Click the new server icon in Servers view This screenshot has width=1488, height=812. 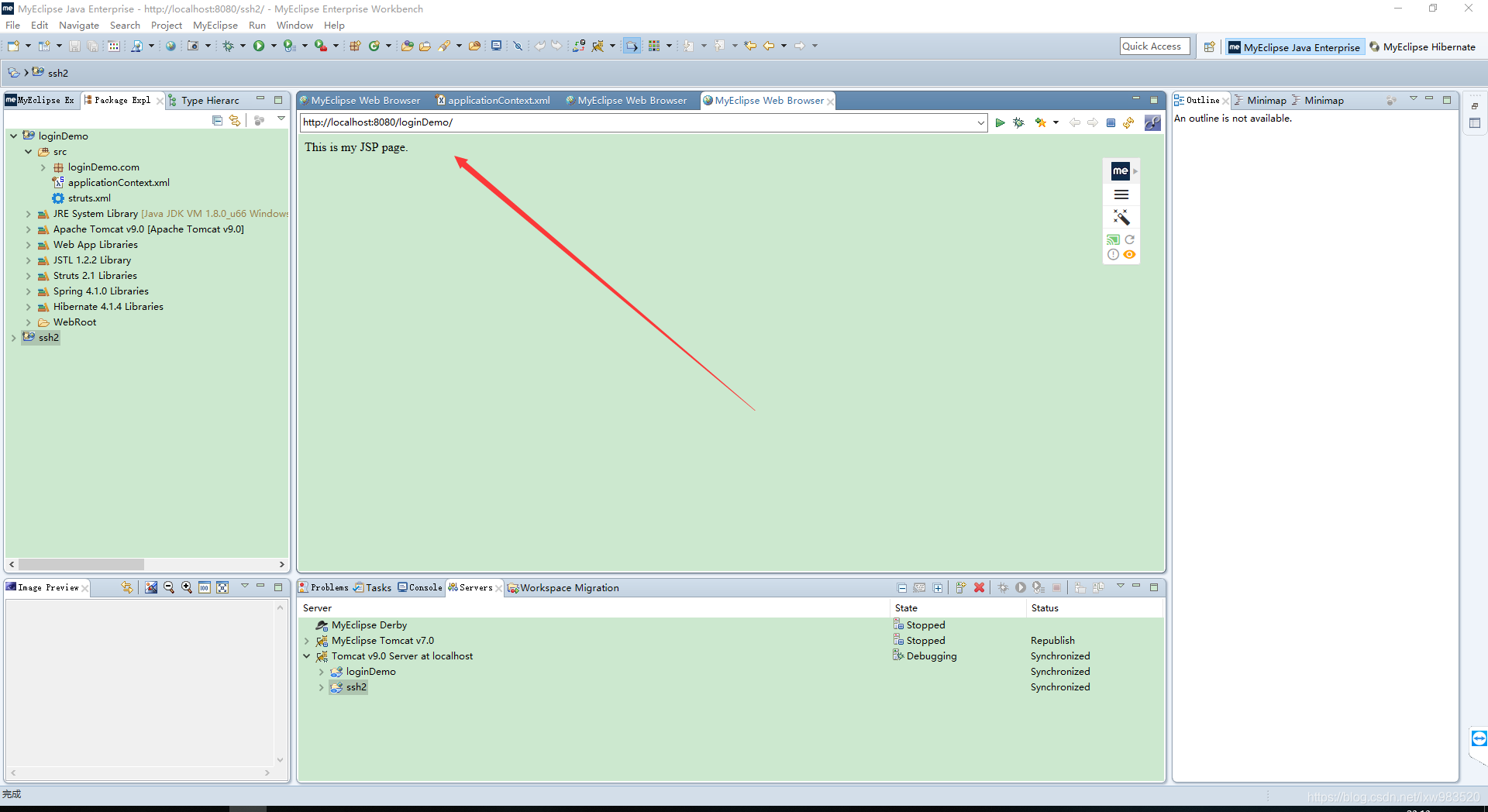[x=960, y=587]
